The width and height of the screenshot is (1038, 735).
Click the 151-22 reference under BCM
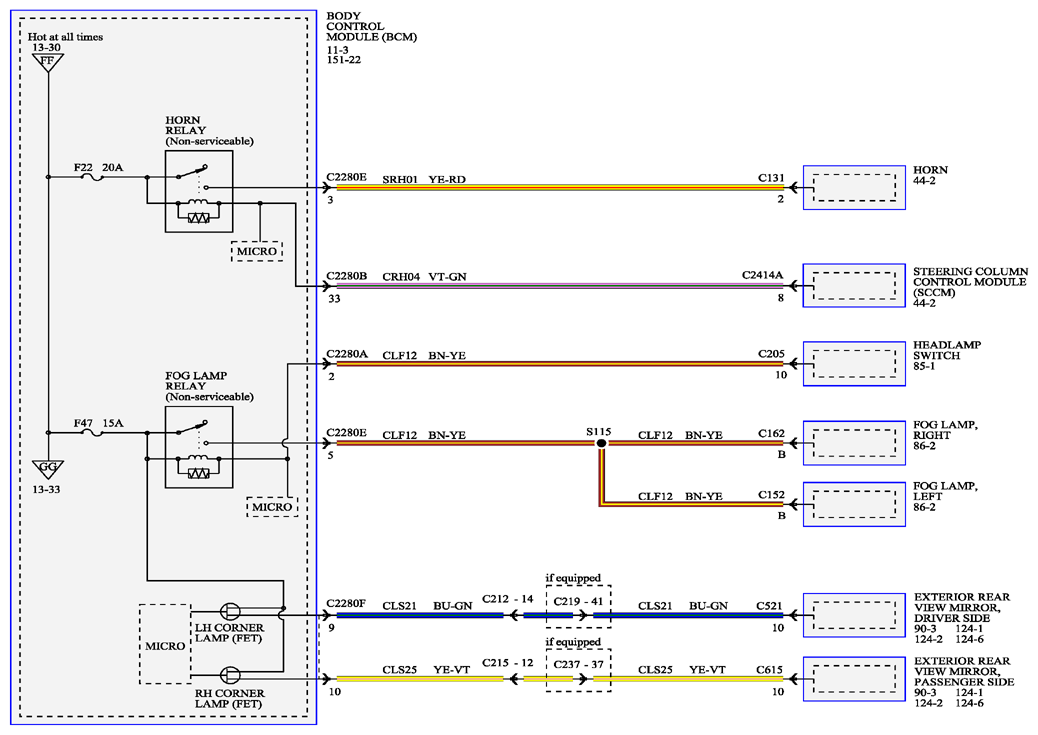pyautogui.click(x=344, y=60)
